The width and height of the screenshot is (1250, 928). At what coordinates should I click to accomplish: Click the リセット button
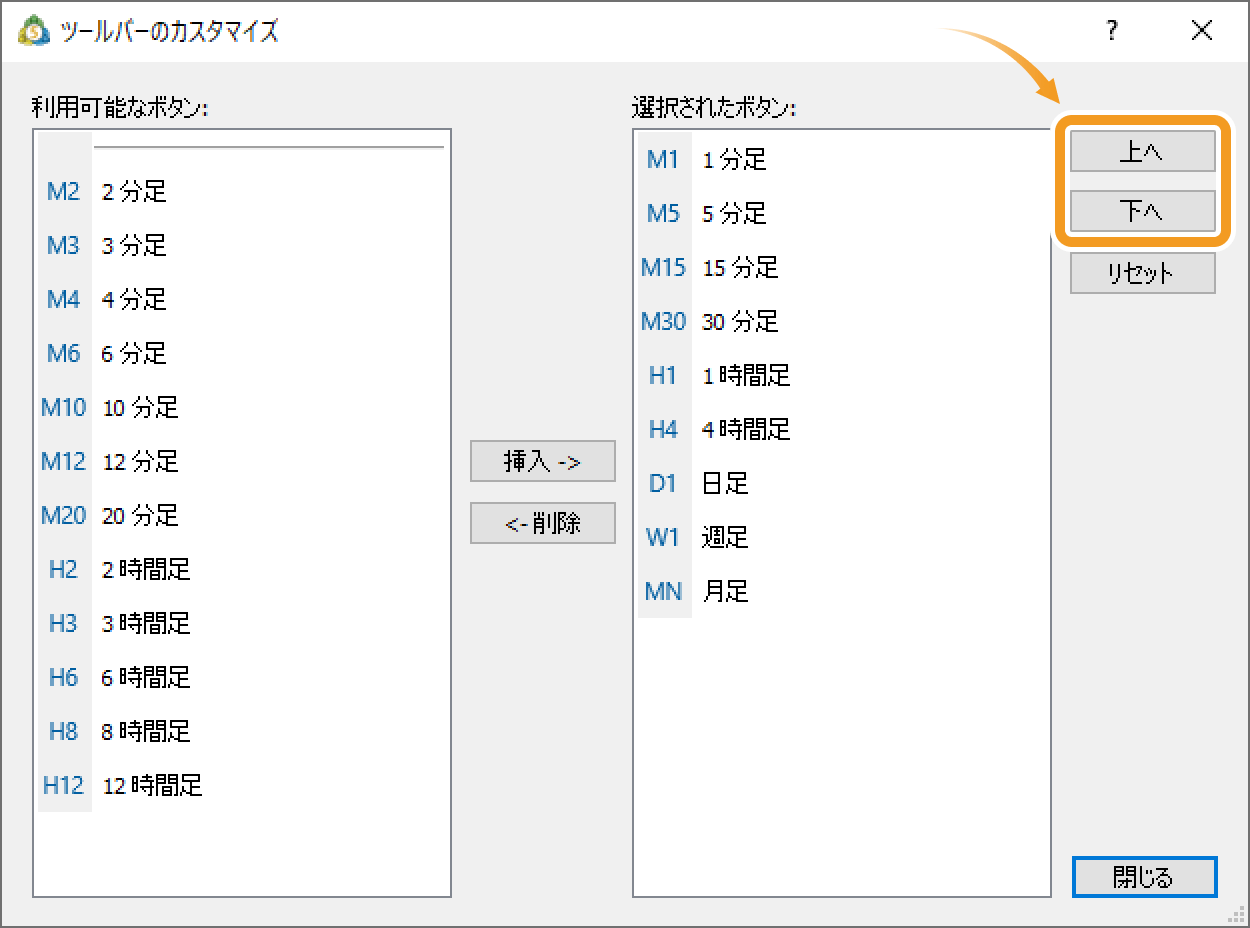pyautogui.click(x=1142, y=273)
